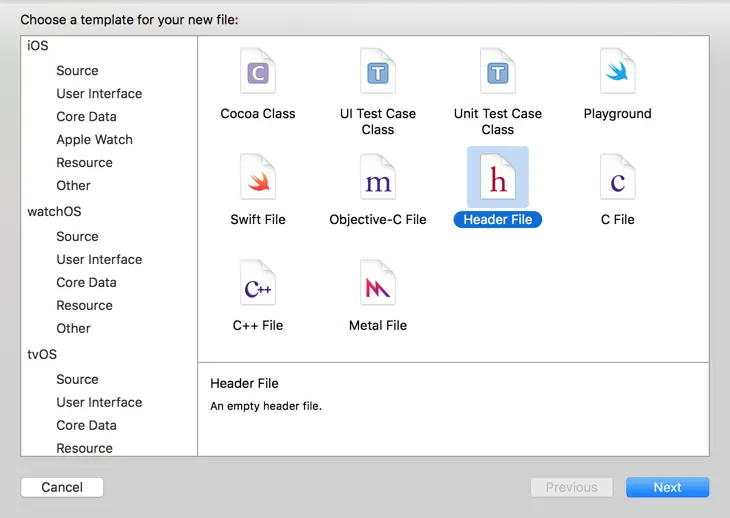The height and width of the screenshot is (518, 730).
Task: Click the tvOS section heading
Action: [42, 354]
